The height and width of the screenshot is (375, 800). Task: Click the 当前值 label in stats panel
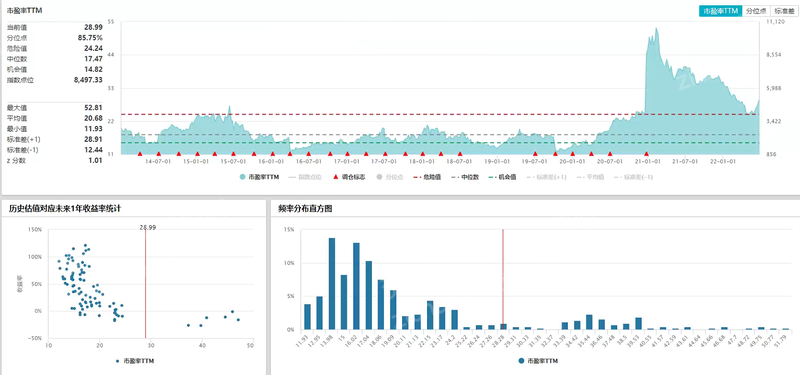point(16,27)
